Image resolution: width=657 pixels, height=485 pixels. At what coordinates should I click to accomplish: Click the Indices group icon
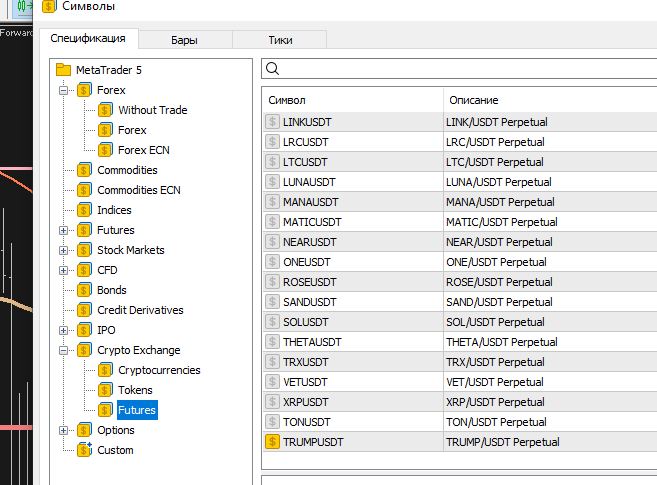84,210
